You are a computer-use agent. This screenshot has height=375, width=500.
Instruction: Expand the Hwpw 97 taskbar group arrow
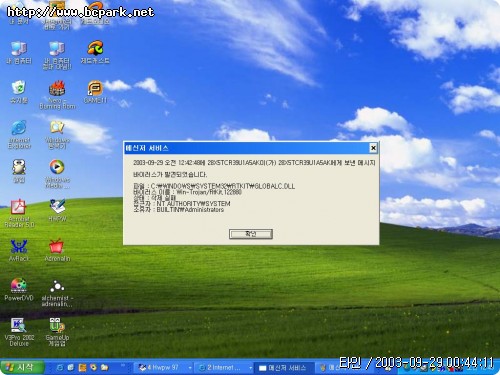(190, 368)
